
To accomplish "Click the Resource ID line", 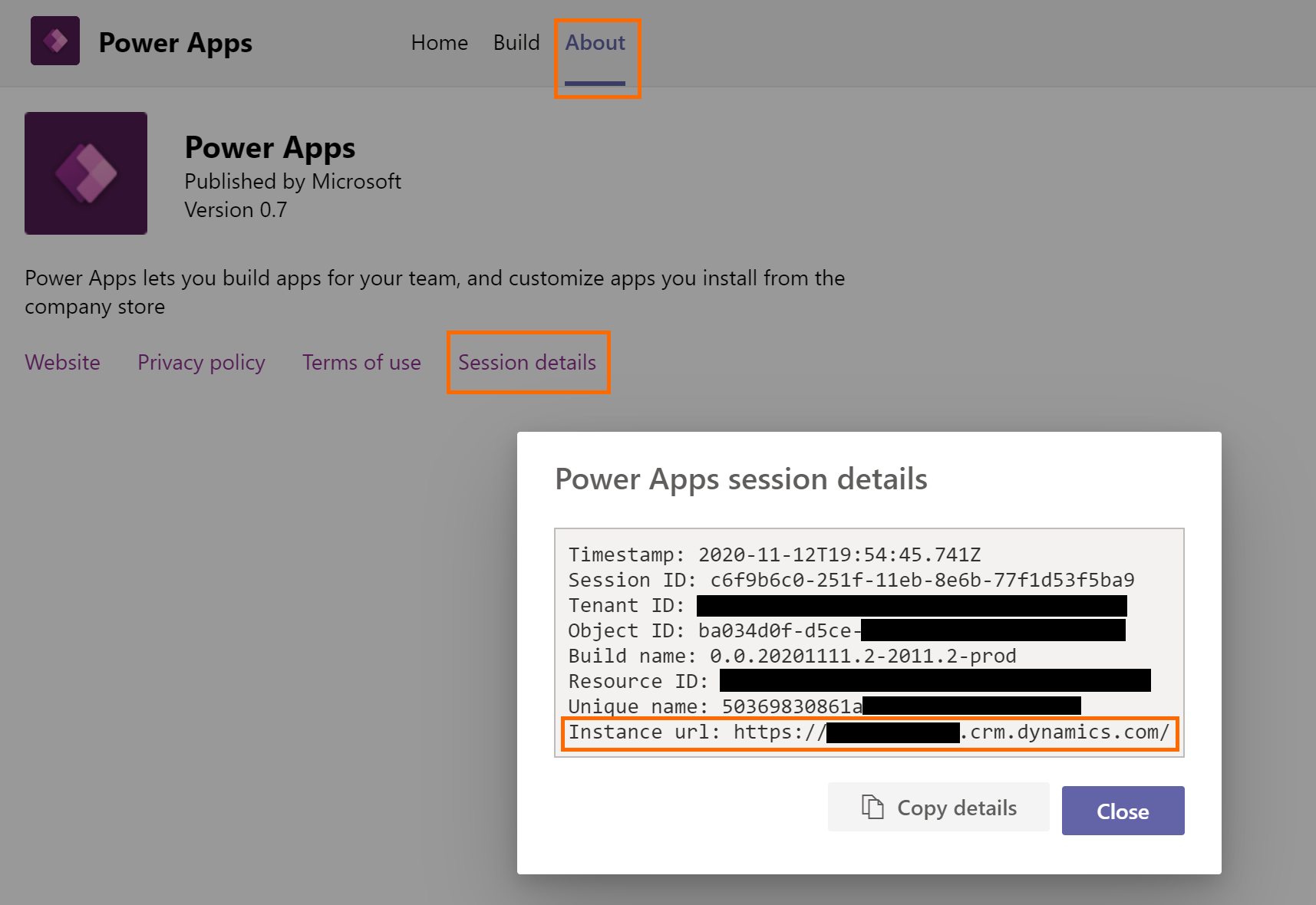I will [x=859, y=681].
